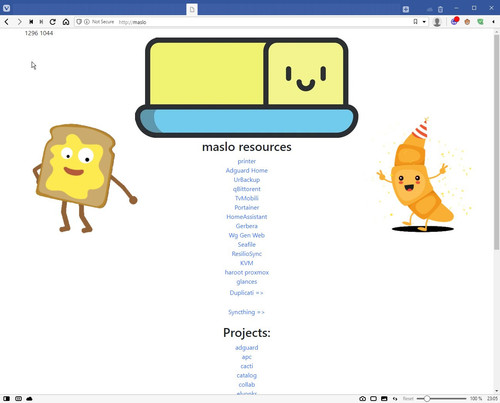Screen dimensions: 500x403
Task: Click the fast forward navigation button
Action: (x=41, y=22)
